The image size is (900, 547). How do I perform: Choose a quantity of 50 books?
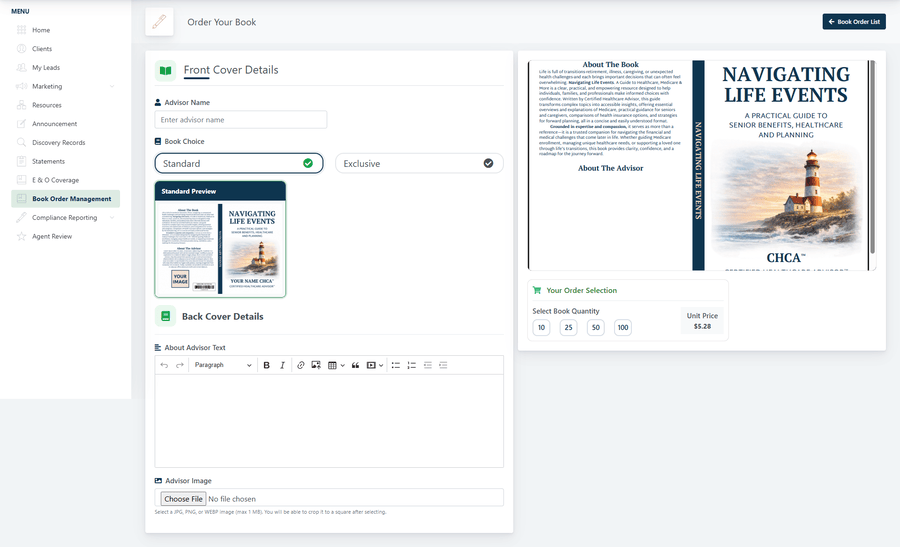tap(596, 328)
